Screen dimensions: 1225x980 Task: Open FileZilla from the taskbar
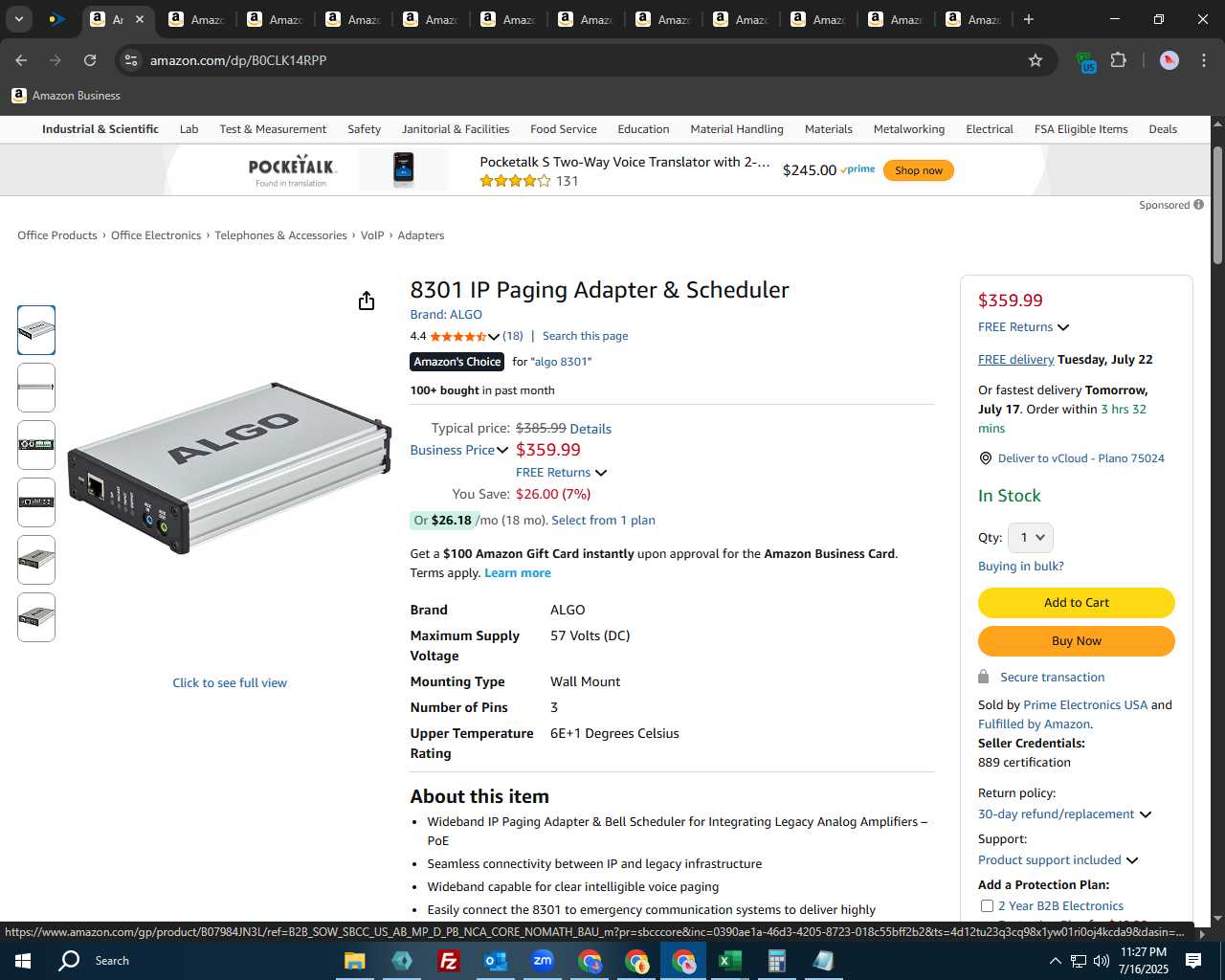coord(448,961)
